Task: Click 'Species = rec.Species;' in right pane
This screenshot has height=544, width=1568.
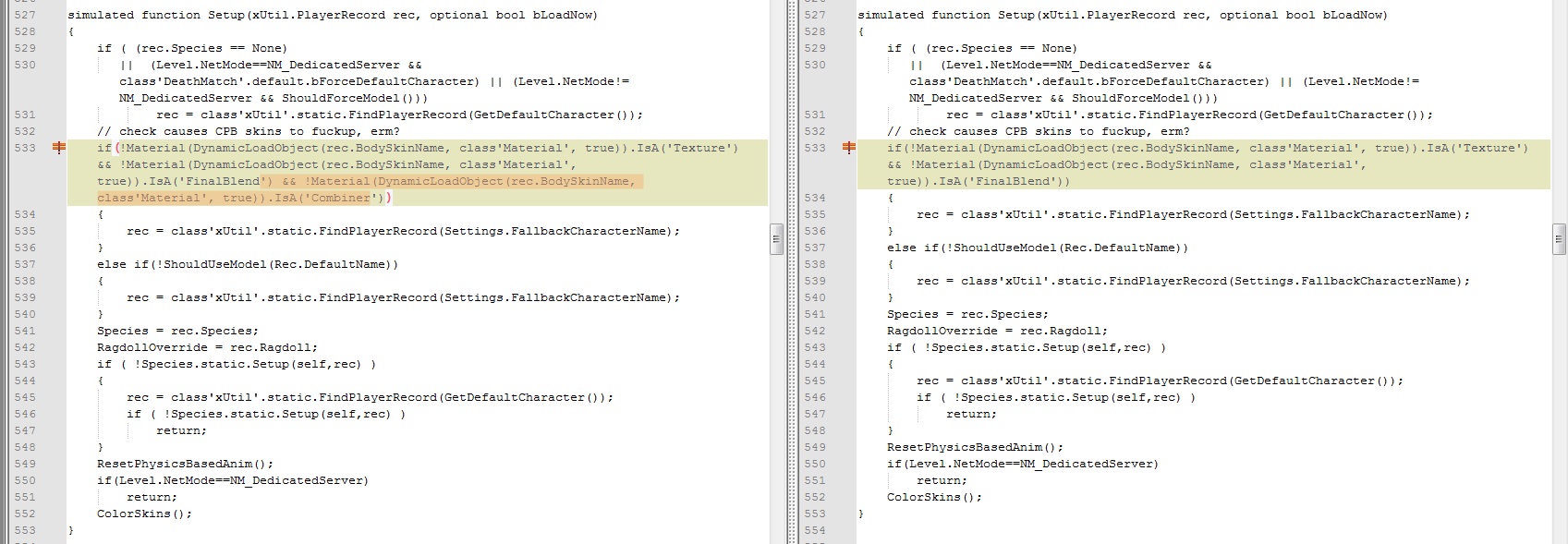Action: click(968, 314)
